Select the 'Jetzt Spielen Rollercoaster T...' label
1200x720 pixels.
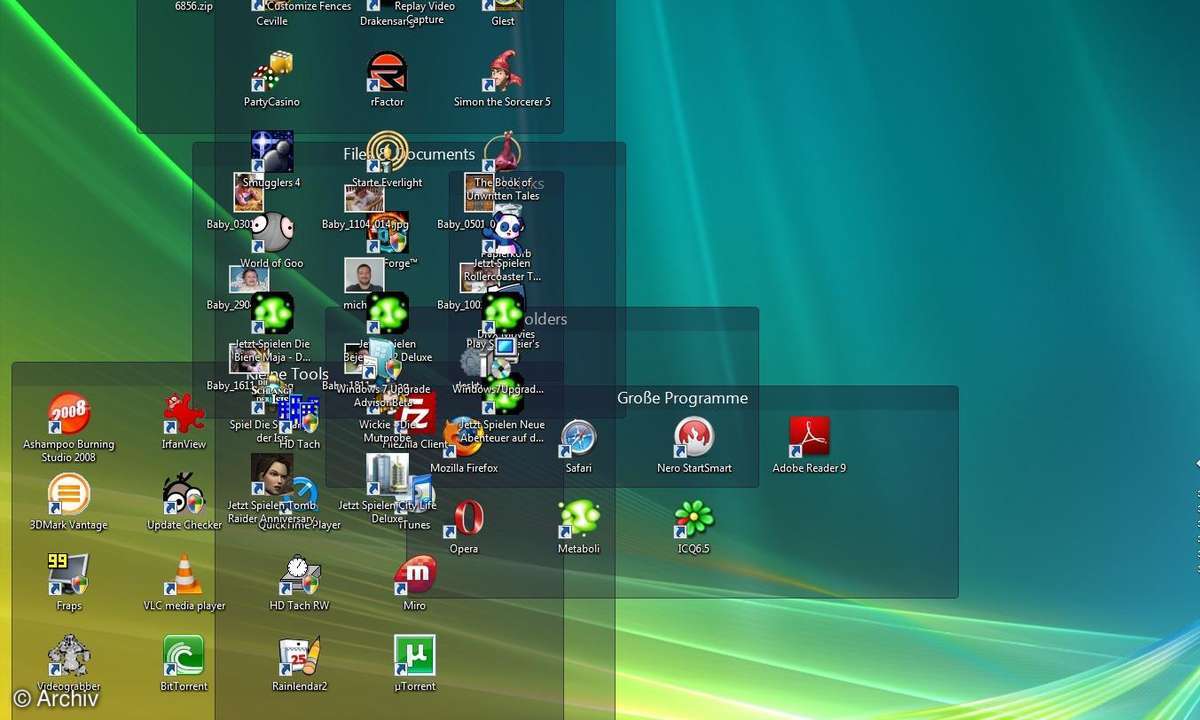pos(503,270)
